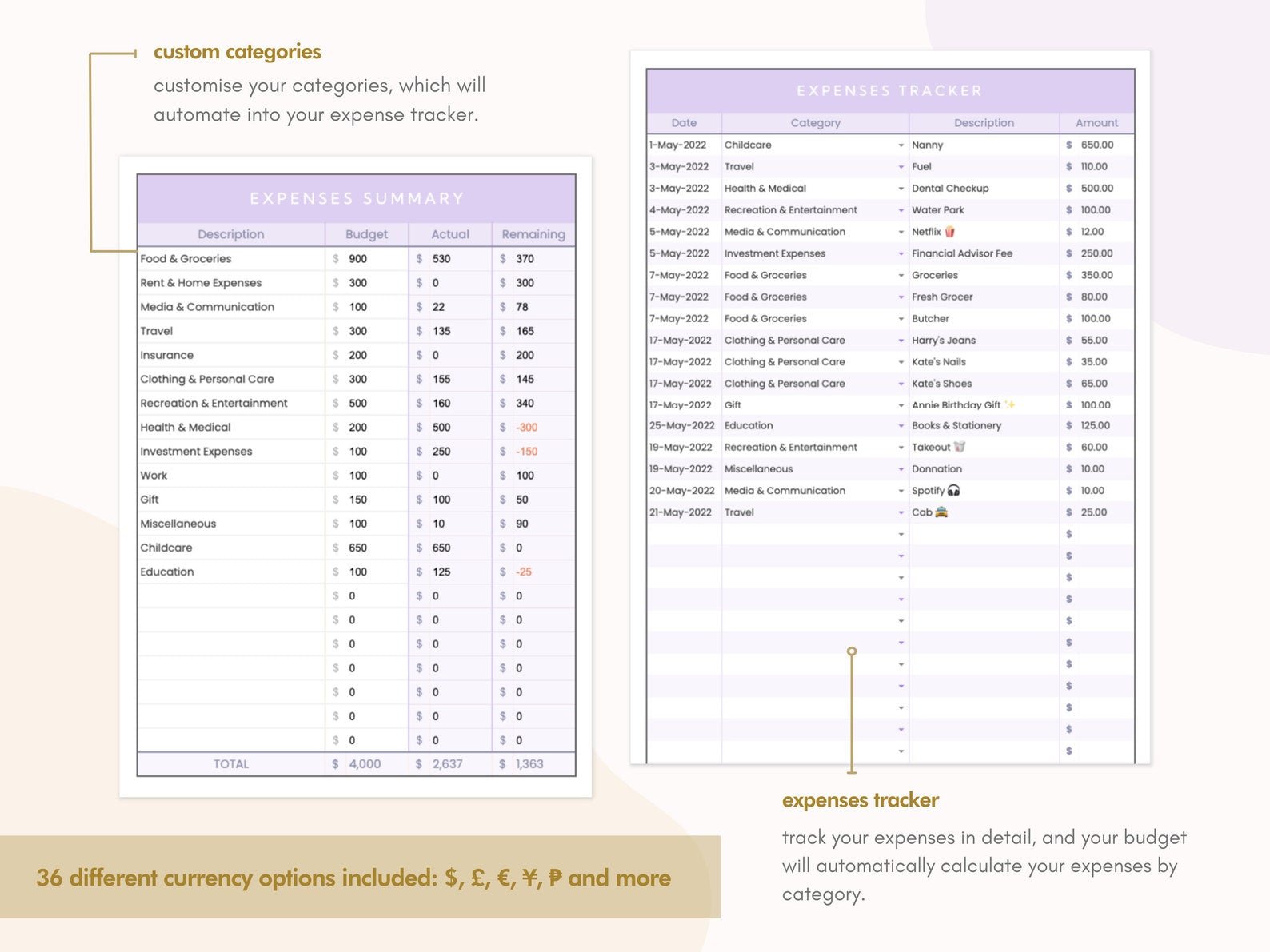Select the Budget column header

point(366,234)
